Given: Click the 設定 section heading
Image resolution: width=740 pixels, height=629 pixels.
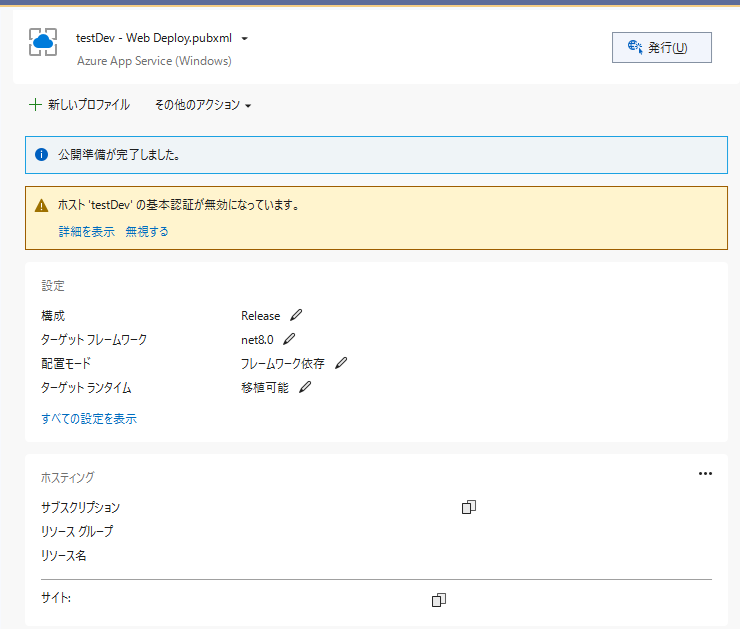Looking at the screenshot, I should click(x=53, y=286).
